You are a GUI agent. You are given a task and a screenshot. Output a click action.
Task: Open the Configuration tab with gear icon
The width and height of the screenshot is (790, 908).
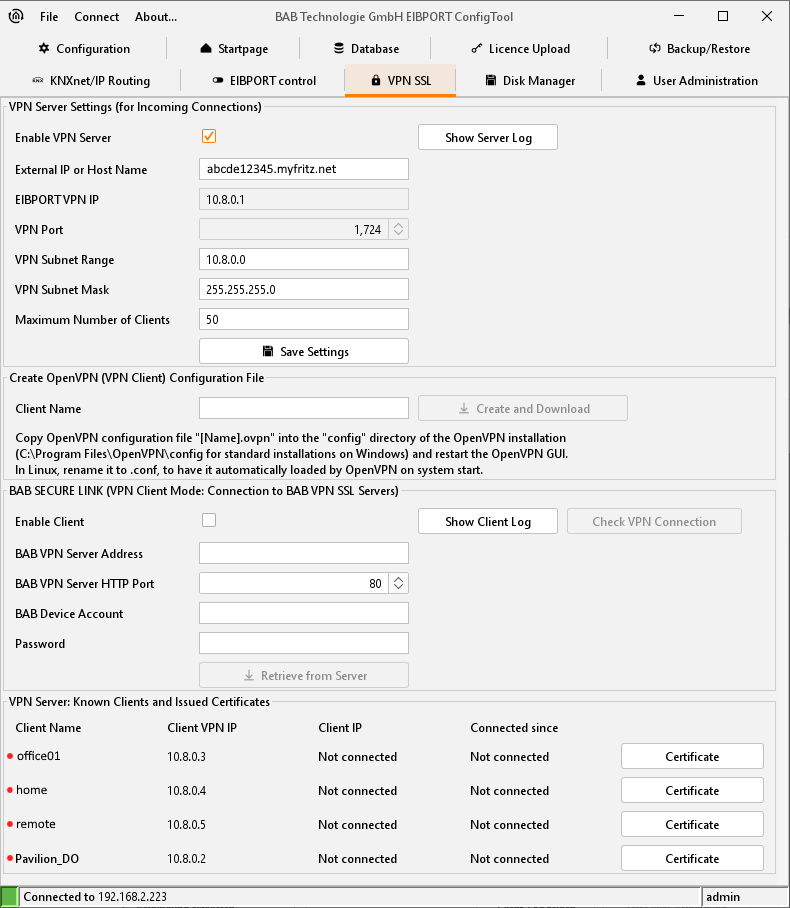pos(84,48)
